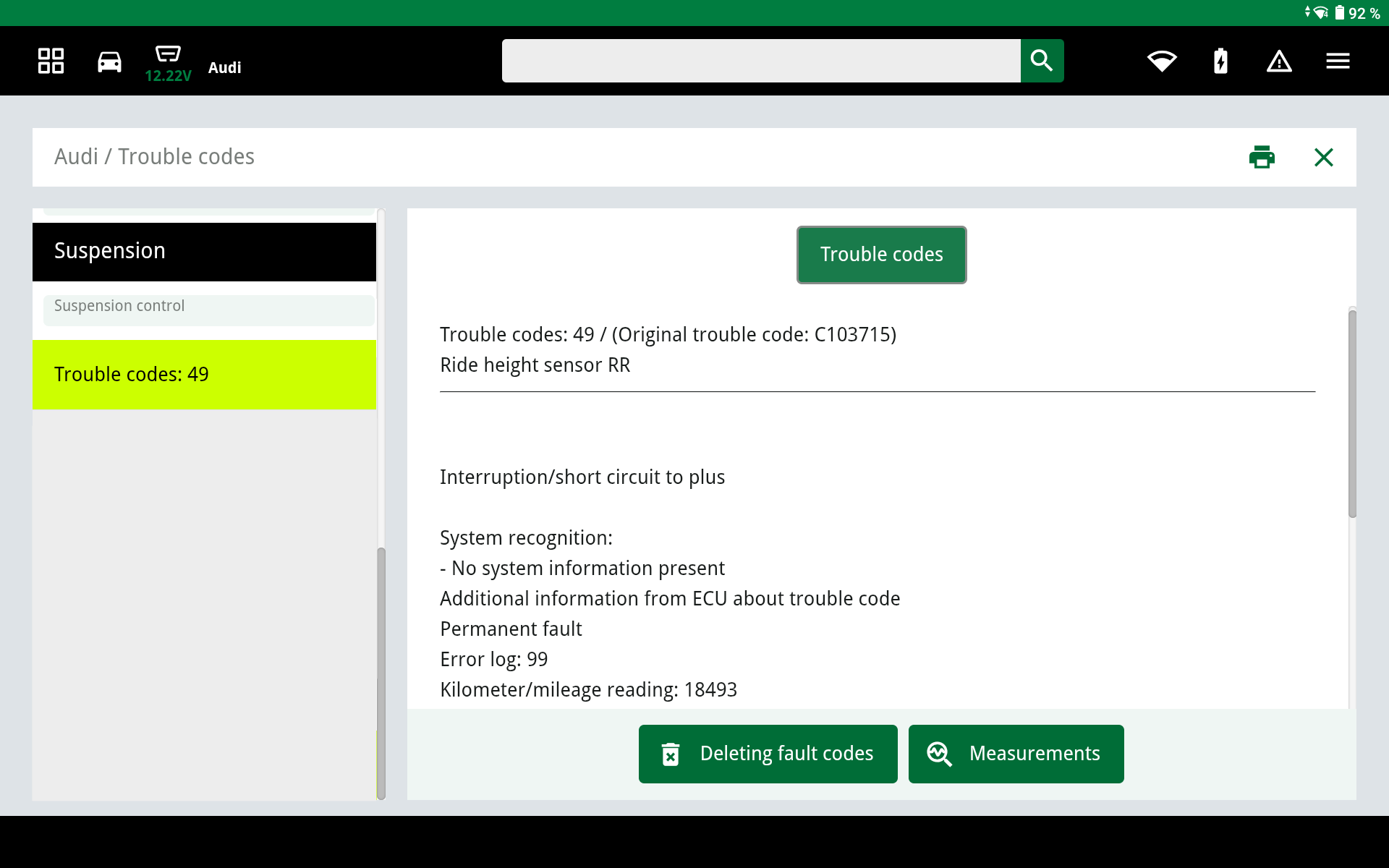This screenshot has width=1389, height=868.
Task: Click inside the search input field
Action: 761,61
